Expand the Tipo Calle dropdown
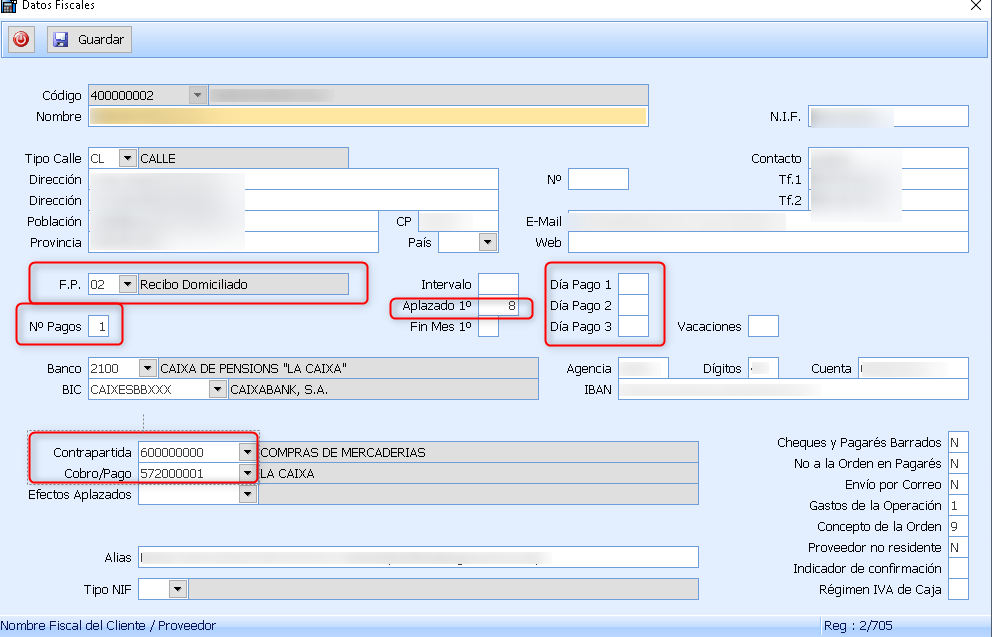Image resolution: width=992 pixels, height=637 pixels. click(x=127, y=158)
